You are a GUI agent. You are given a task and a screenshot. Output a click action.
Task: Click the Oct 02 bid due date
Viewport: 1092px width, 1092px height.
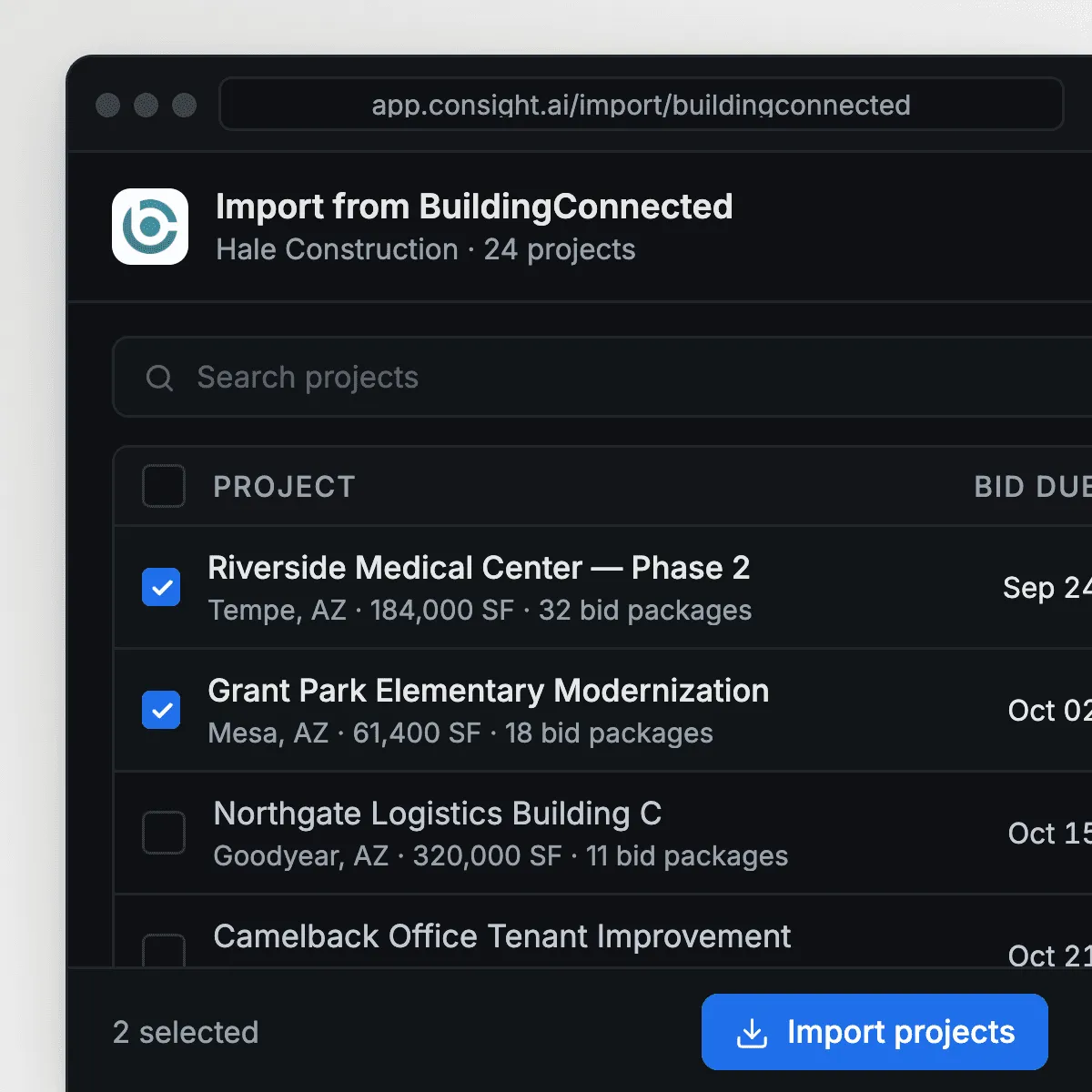pos(1050,711)
